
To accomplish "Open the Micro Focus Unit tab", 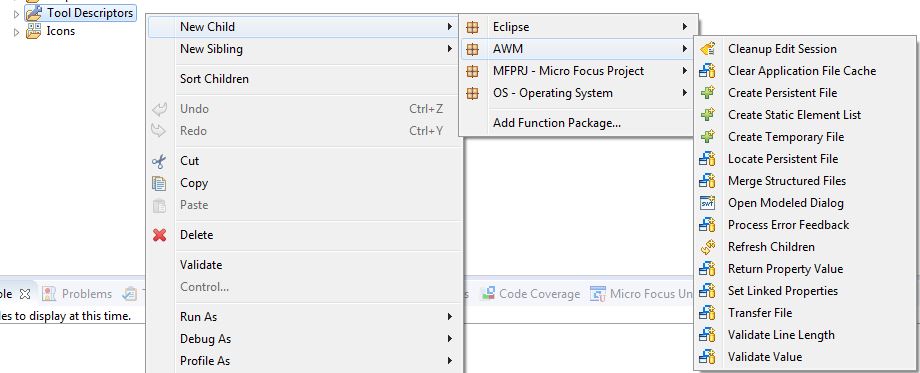I will (641, 294).
